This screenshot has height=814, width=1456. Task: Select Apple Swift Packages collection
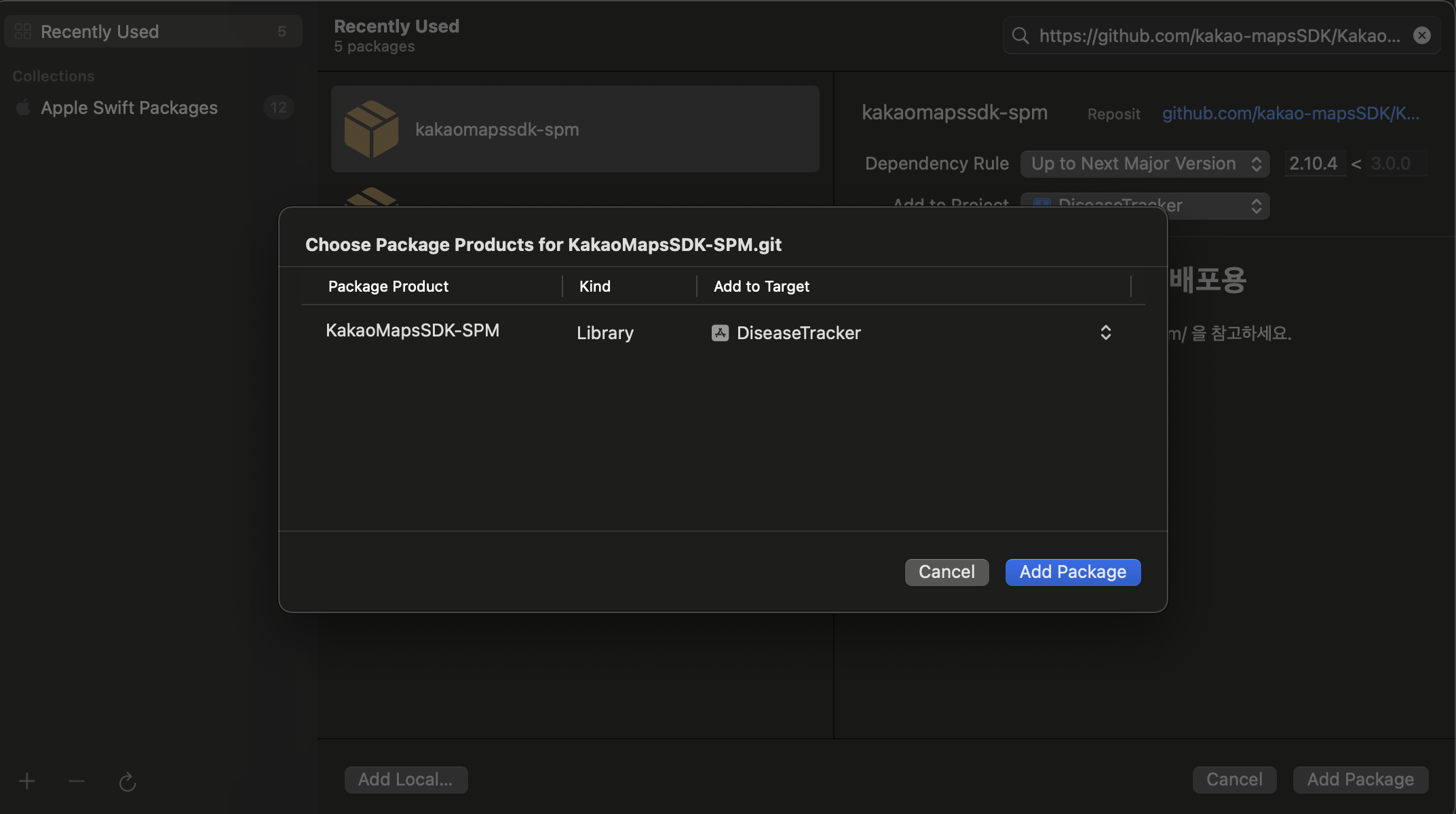[129, 107]
